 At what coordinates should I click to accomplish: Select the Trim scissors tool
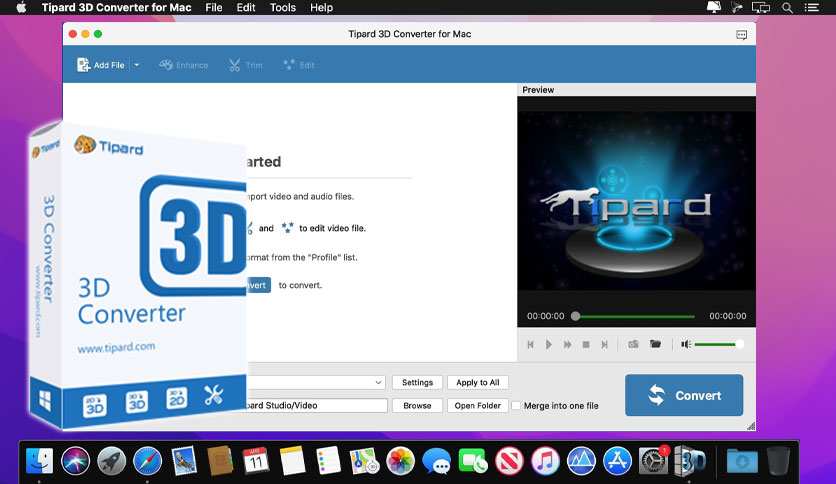(246, 65)
